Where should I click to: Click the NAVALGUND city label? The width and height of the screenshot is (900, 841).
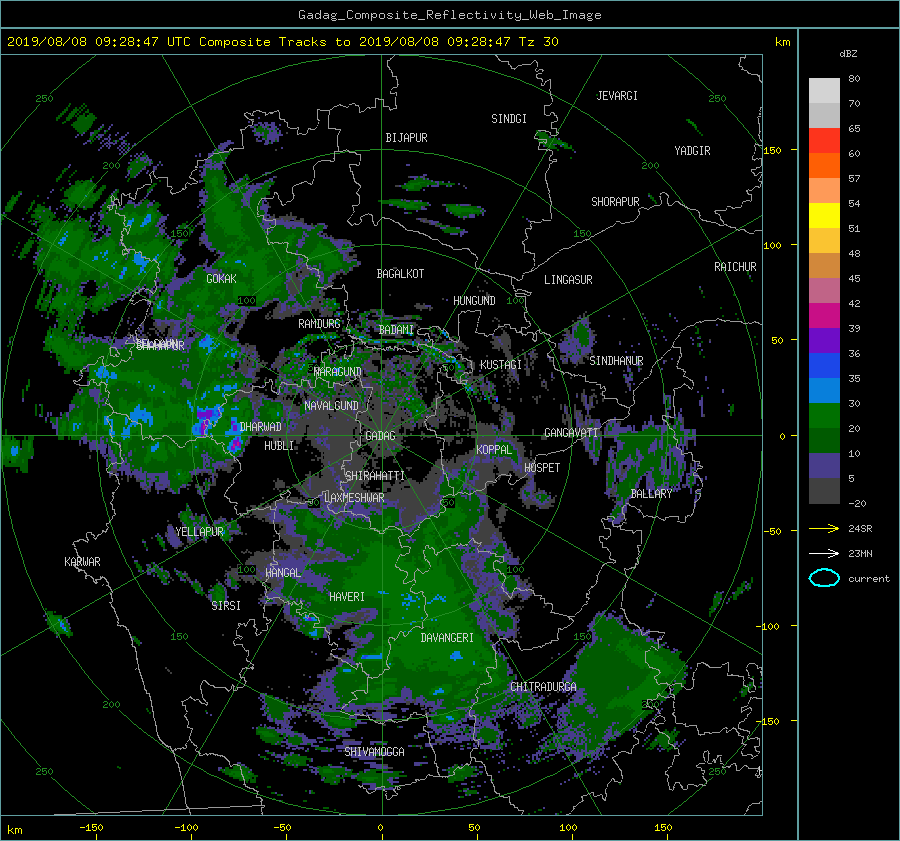point(331,406)
